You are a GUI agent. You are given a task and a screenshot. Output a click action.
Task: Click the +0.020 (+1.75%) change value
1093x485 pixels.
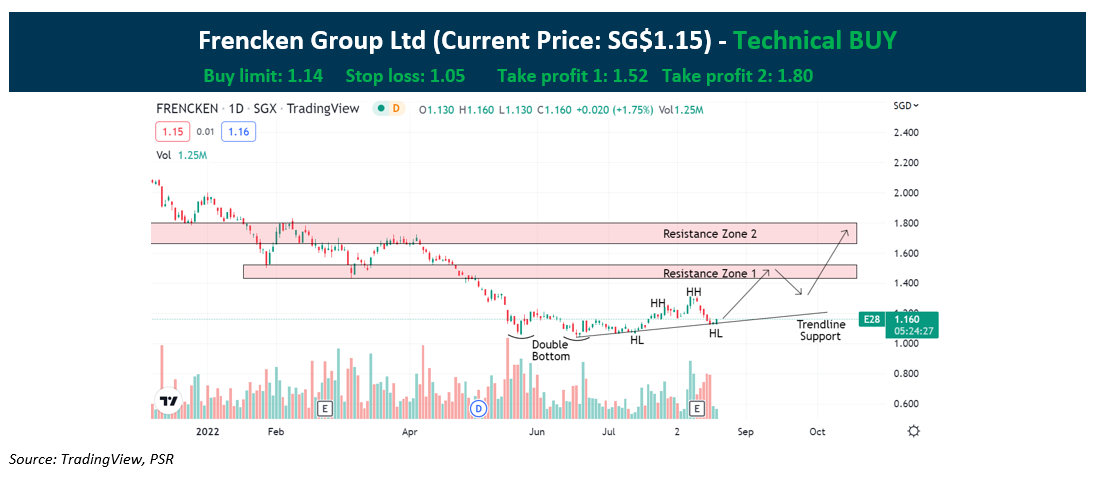[615, 109]
